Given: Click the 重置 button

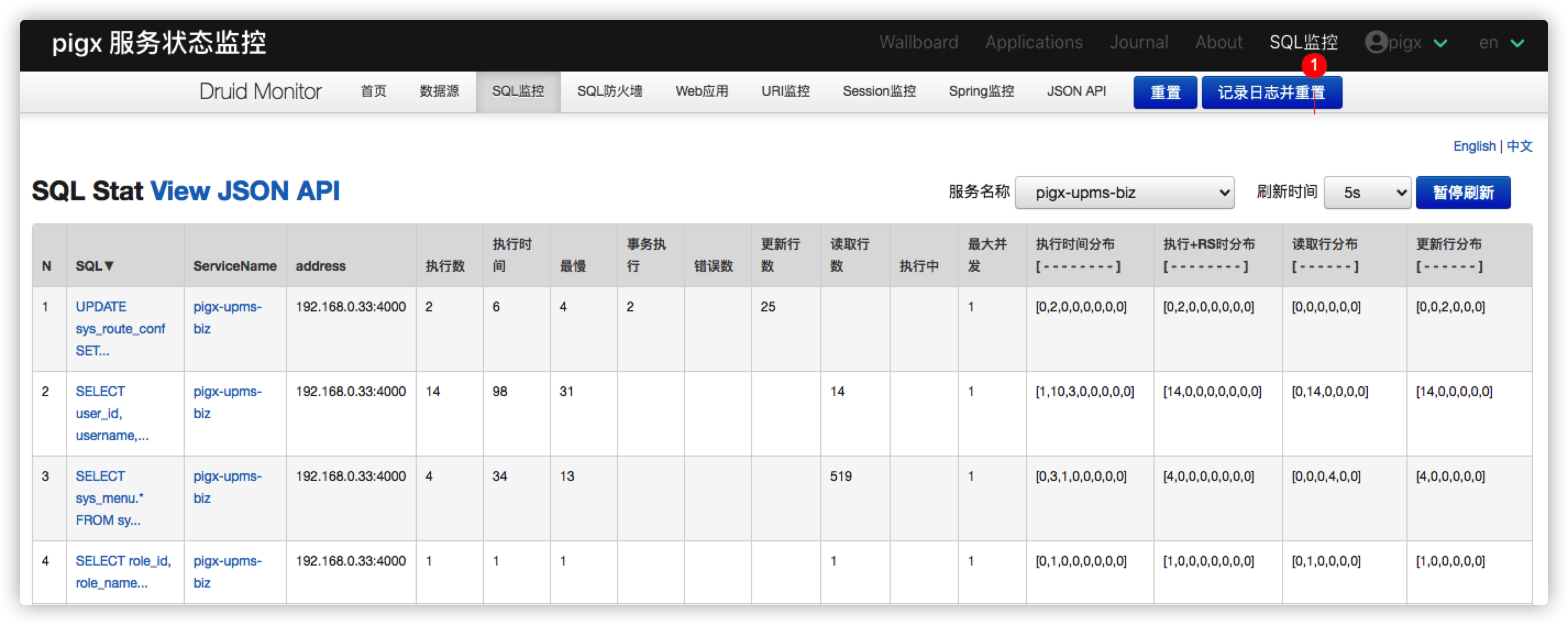Looking at the screenshot, I should (1164, 92).
